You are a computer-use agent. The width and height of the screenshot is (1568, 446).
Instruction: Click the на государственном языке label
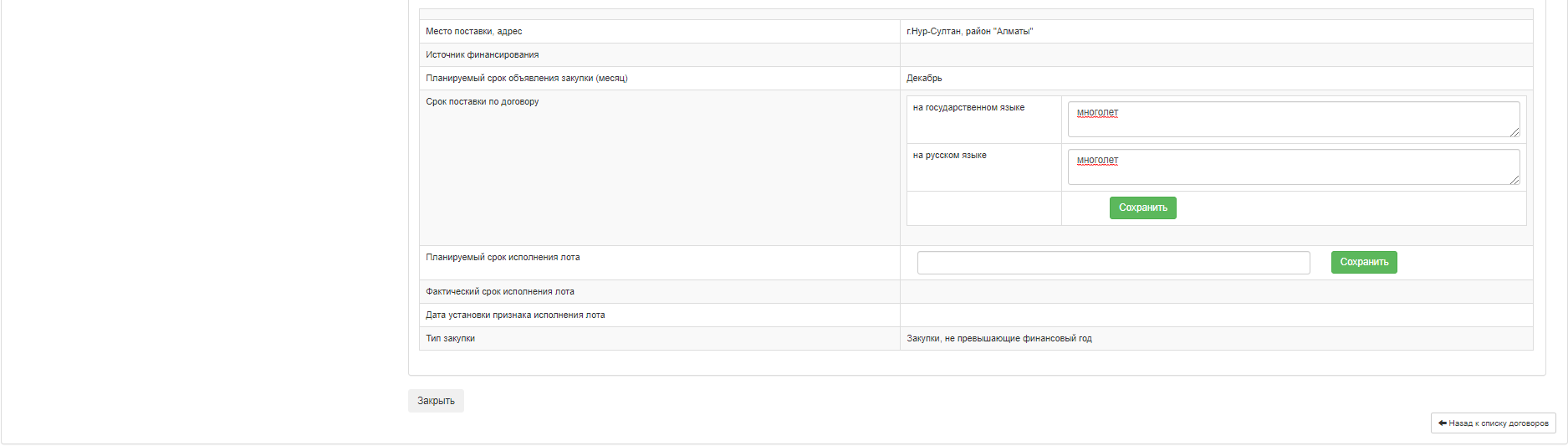pyautogui.click(x=968, y=108)
